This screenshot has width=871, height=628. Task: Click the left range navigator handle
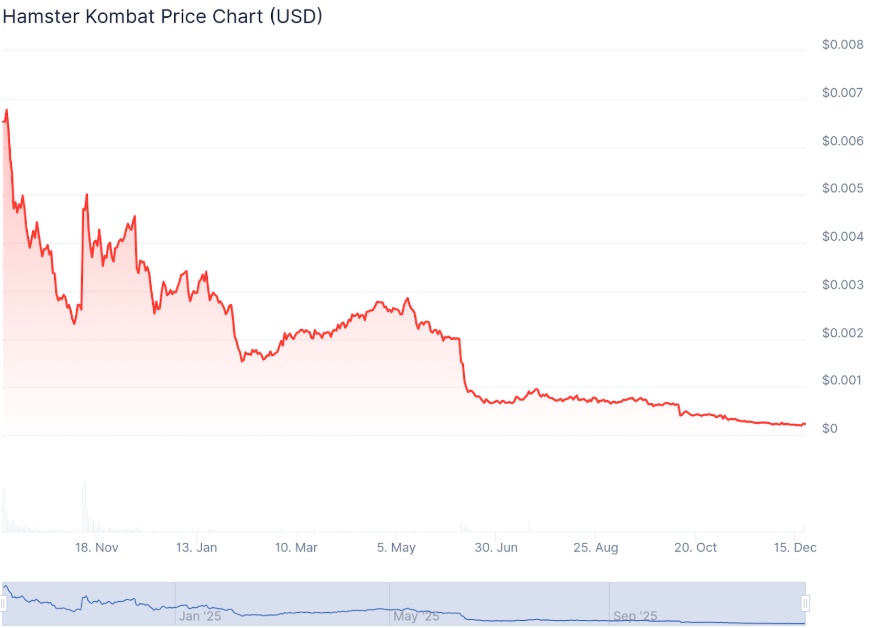tap(3, 603)
